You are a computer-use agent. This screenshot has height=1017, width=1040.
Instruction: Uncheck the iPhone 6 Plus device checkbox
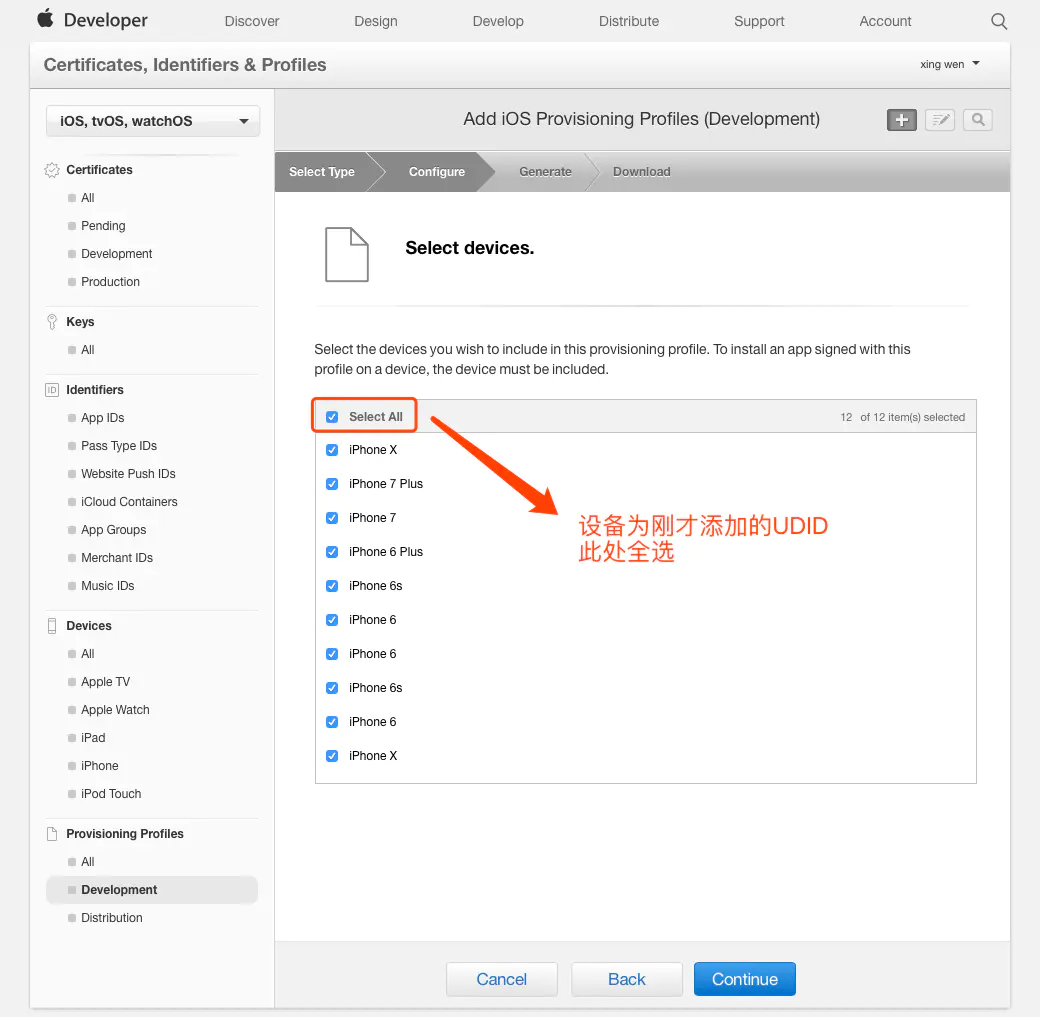pos(332,552)
